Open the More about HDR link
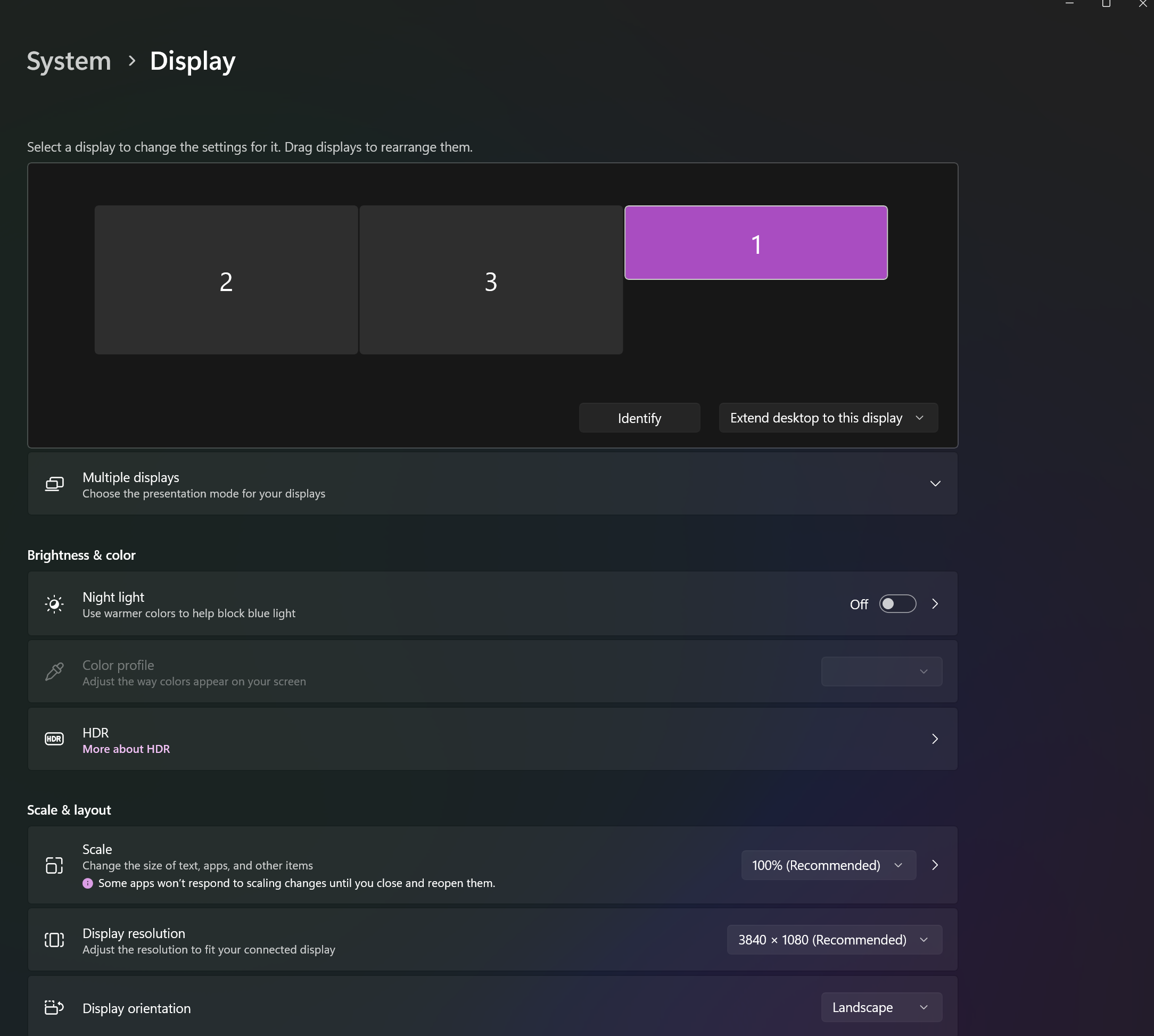1154x1036 pixels. click(126, 749)
